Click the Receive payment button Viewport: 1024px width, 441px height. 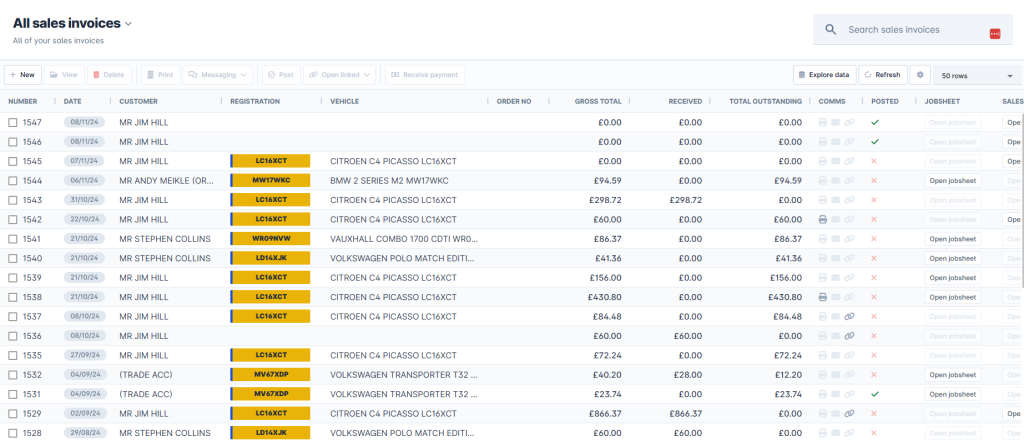click(425, 75)
